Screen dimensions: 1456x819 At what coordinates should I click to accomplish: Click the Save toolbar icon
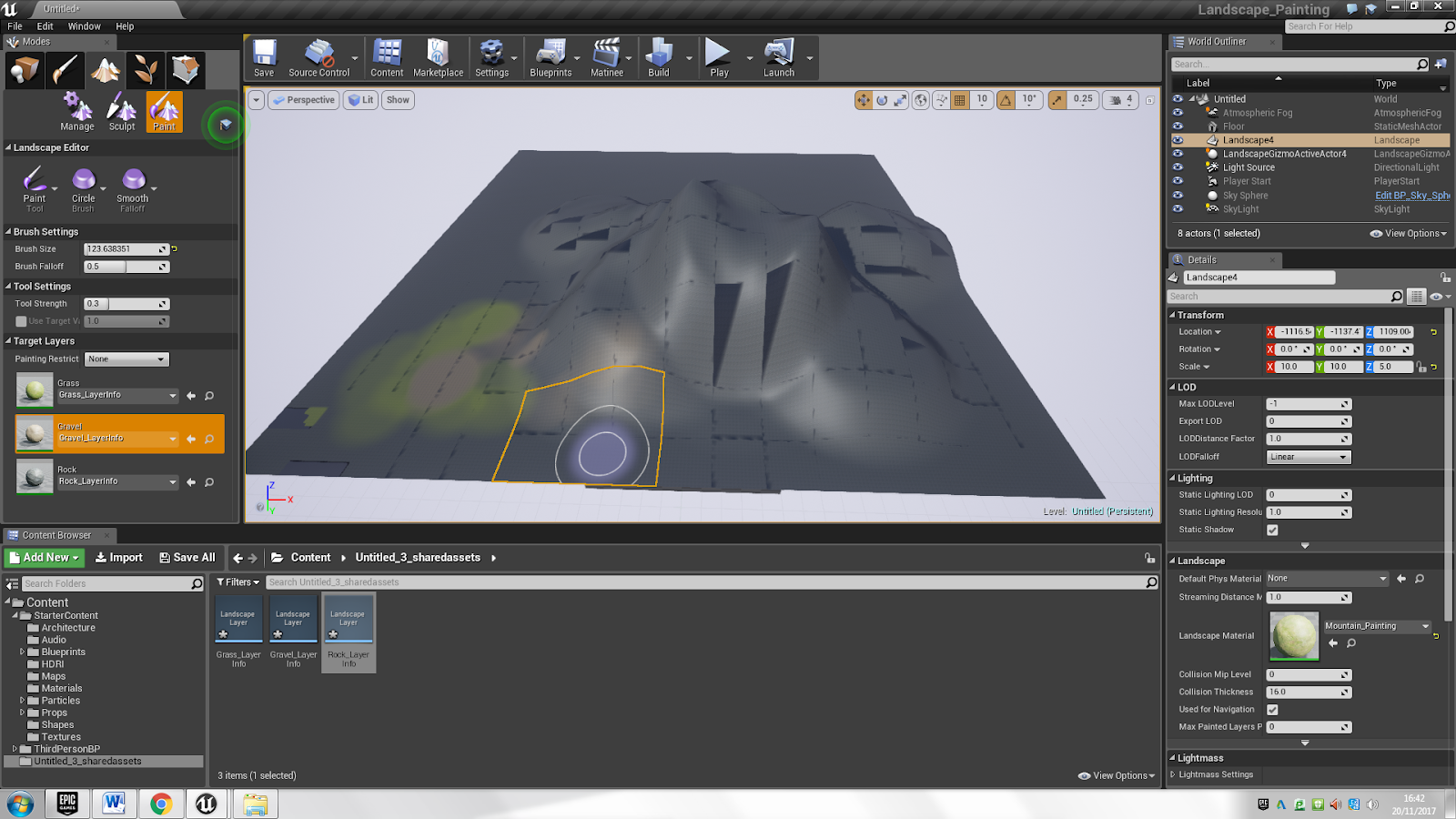pyautogui.click(x=264, y=58)
